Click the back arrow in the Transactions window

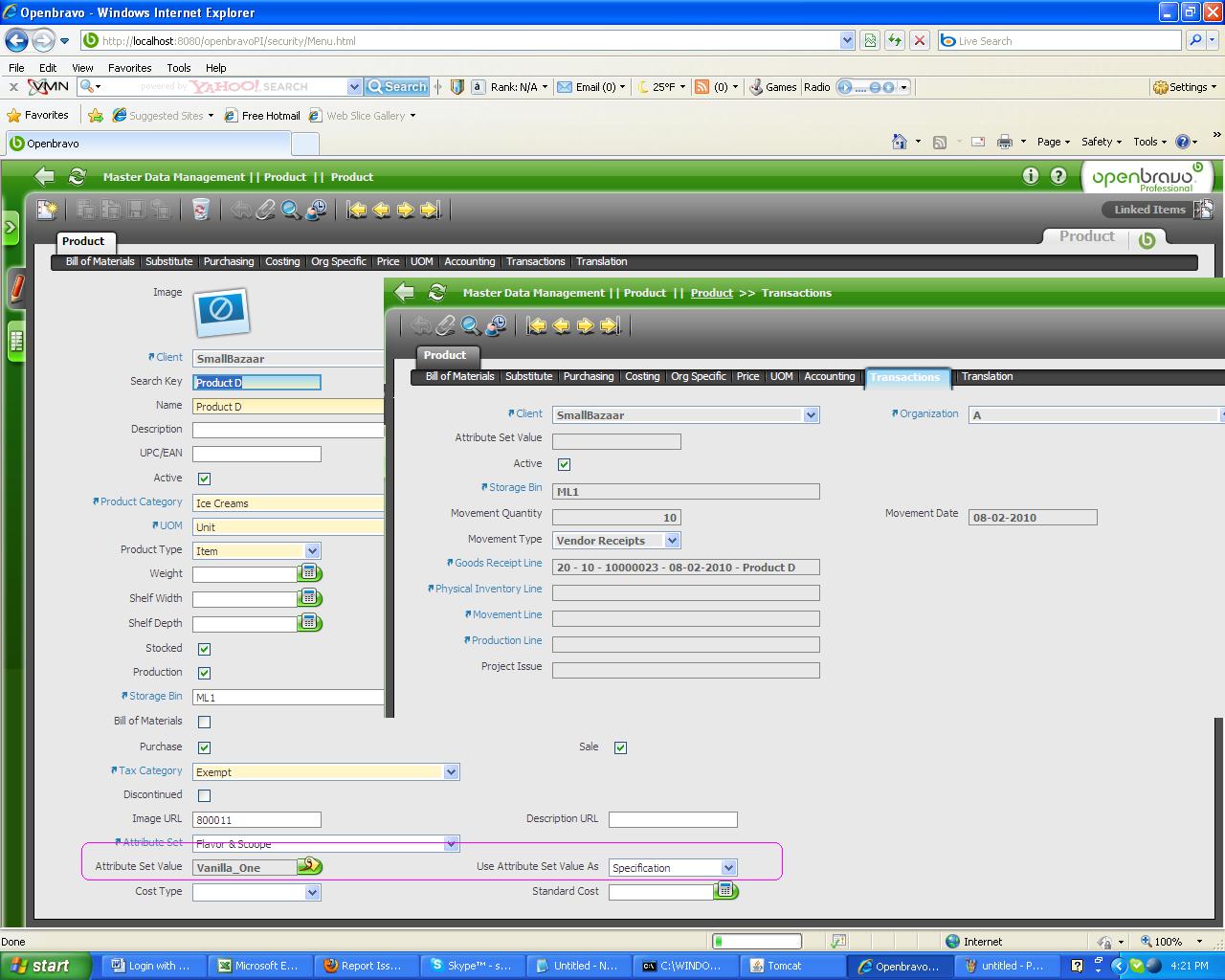(404, 292)
